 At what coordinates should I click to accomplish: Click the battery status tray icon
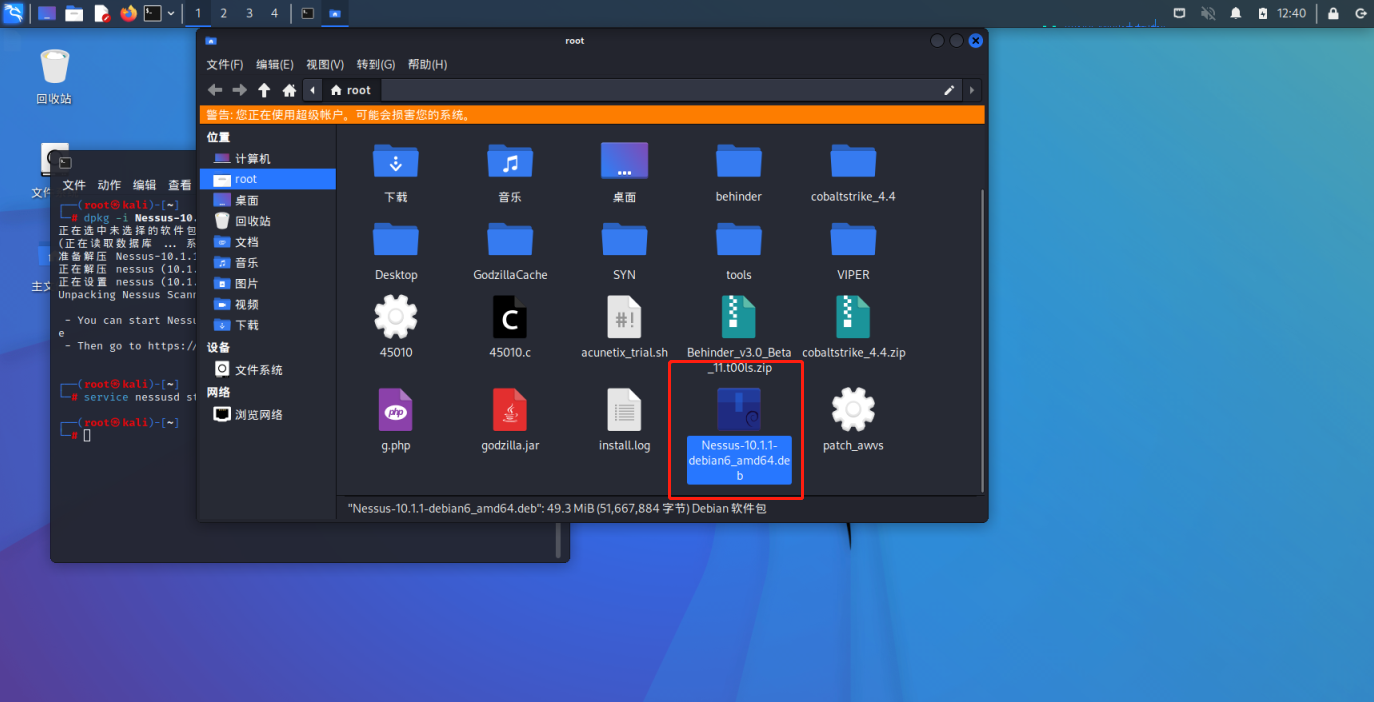(x=1263, y=13)
